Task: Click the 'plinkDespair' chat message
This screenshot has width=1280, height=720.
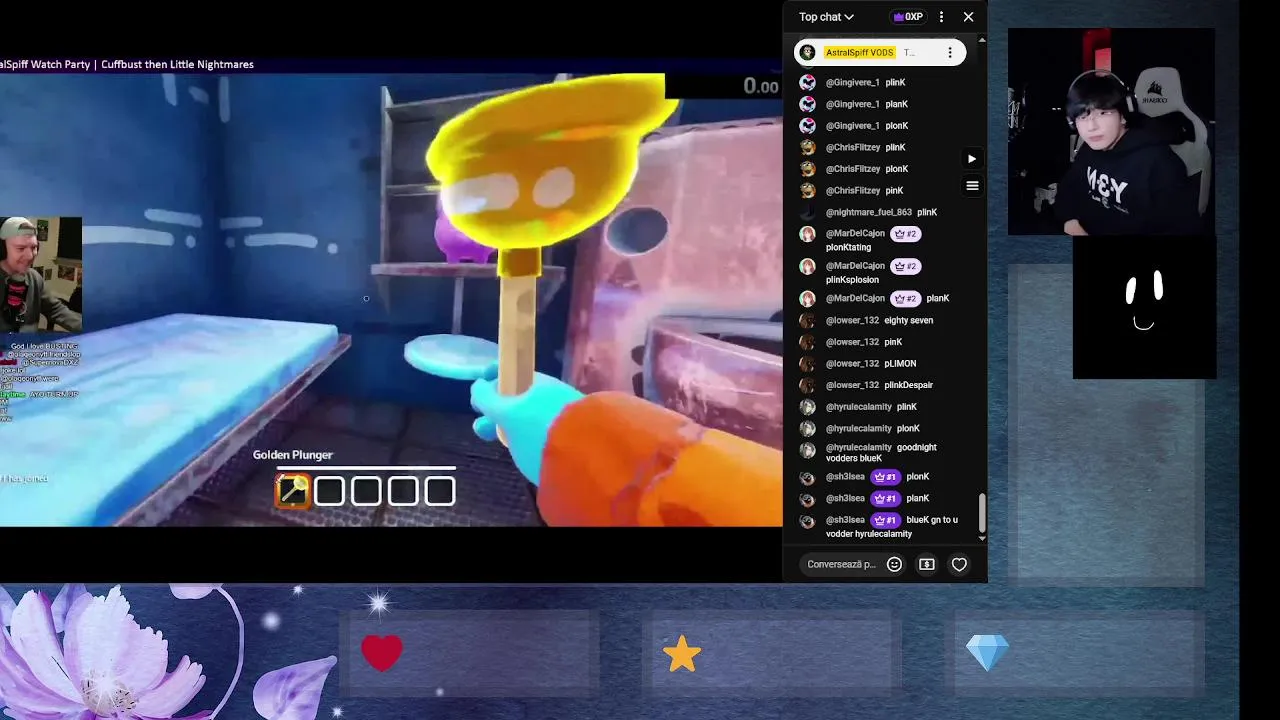Action: pyautogui.click(x=908, y=385)
